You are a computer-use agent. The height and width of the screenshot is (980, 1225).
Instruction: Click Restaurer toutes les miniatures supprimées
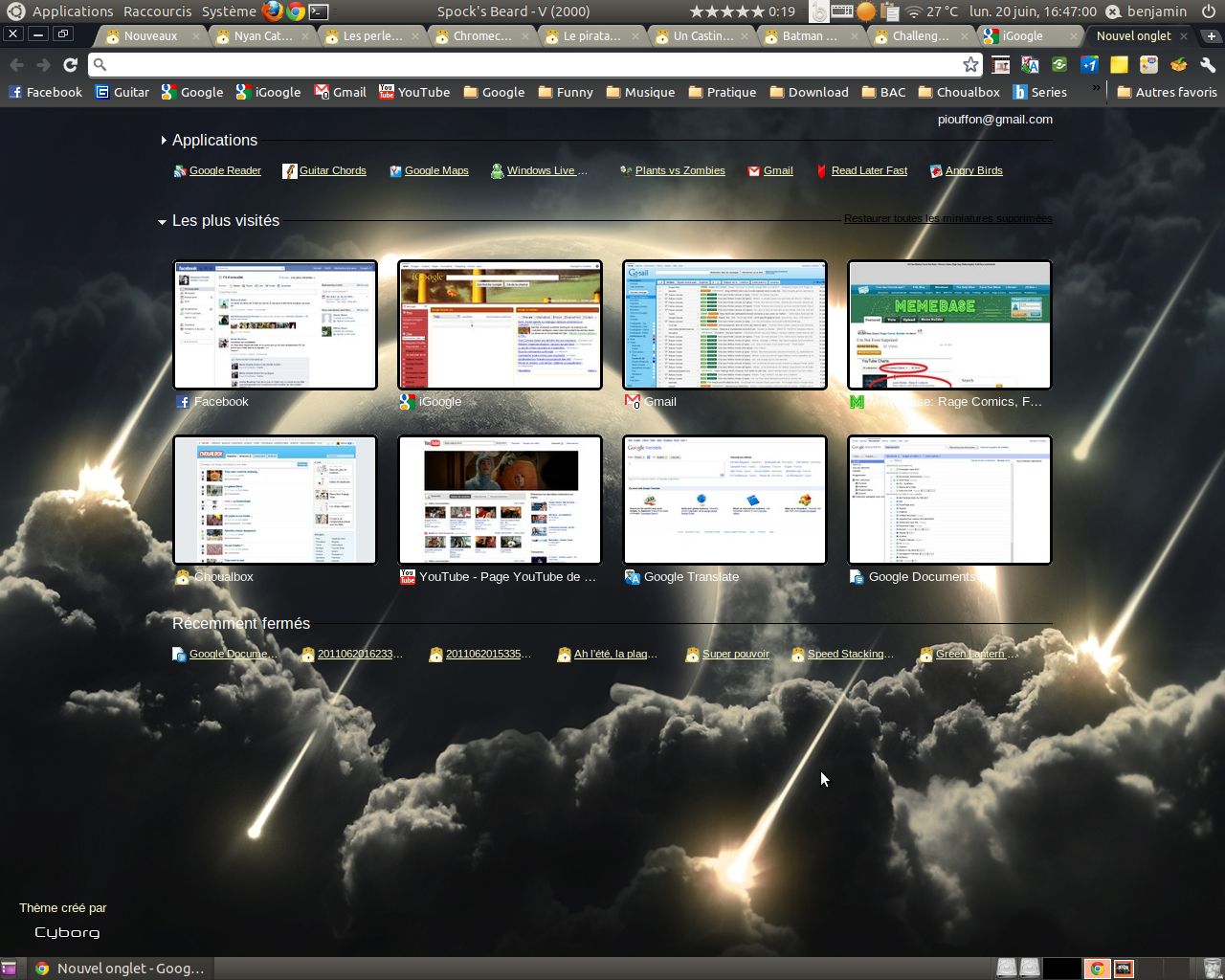(x=947, y=219)
